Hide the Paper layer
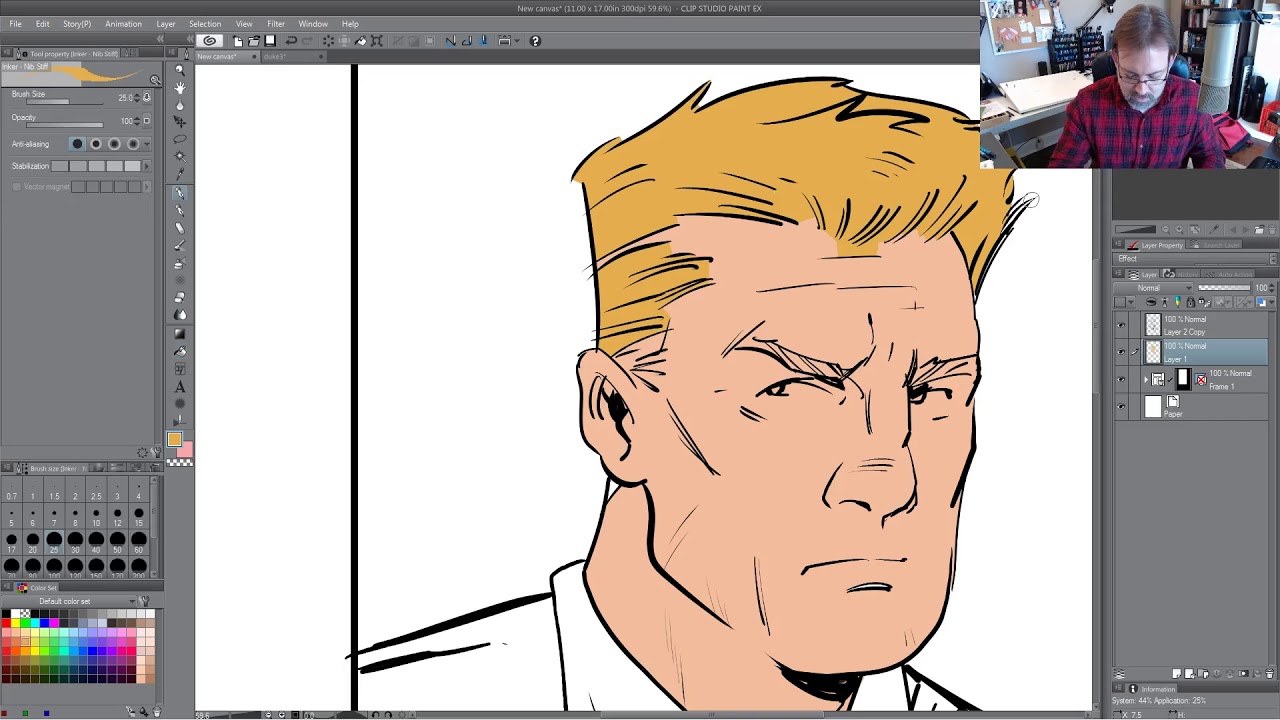 tap(1121, 406)
